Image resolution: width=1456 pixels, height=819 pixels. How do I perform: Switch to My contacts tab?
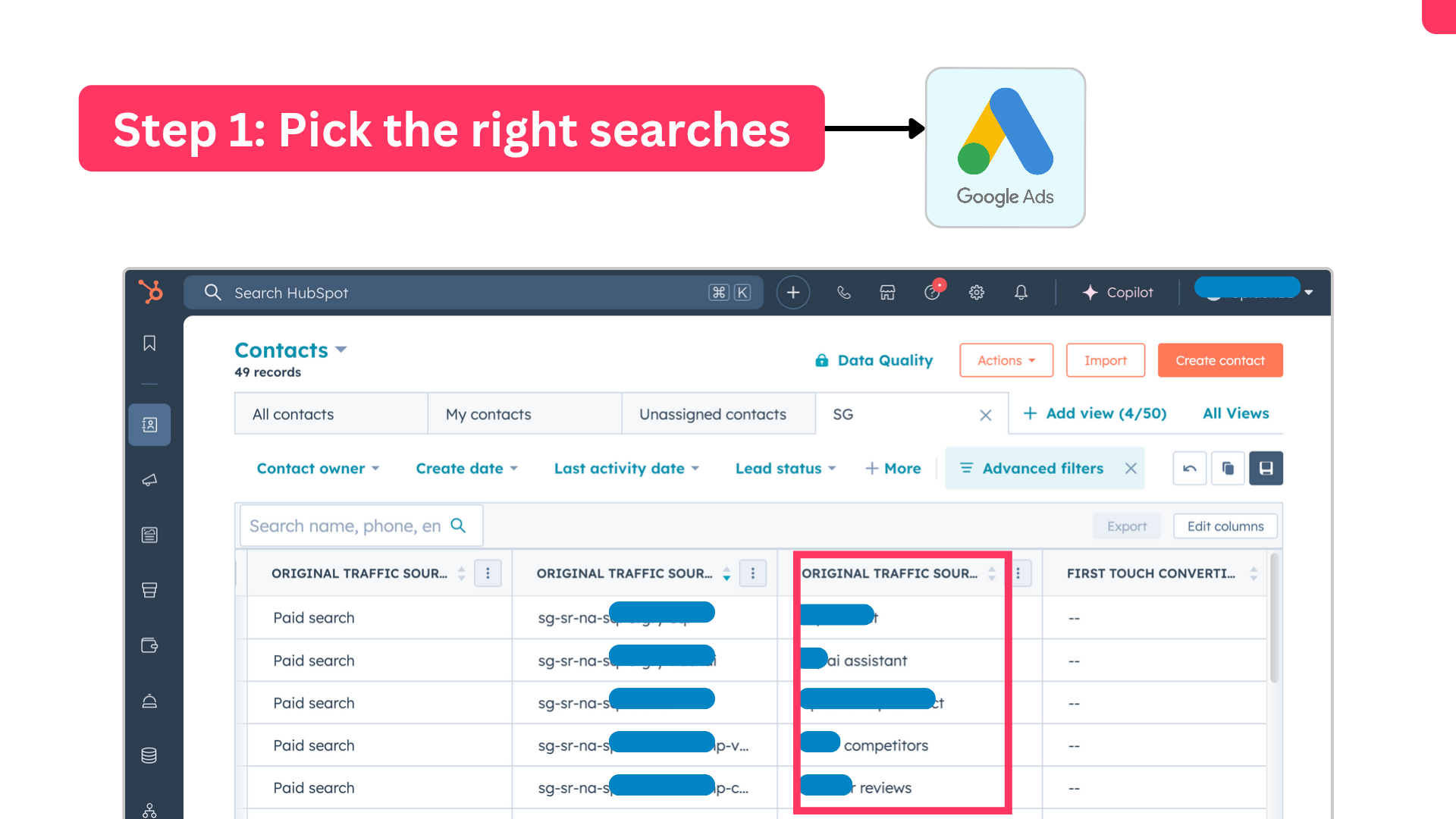(525, 414)
